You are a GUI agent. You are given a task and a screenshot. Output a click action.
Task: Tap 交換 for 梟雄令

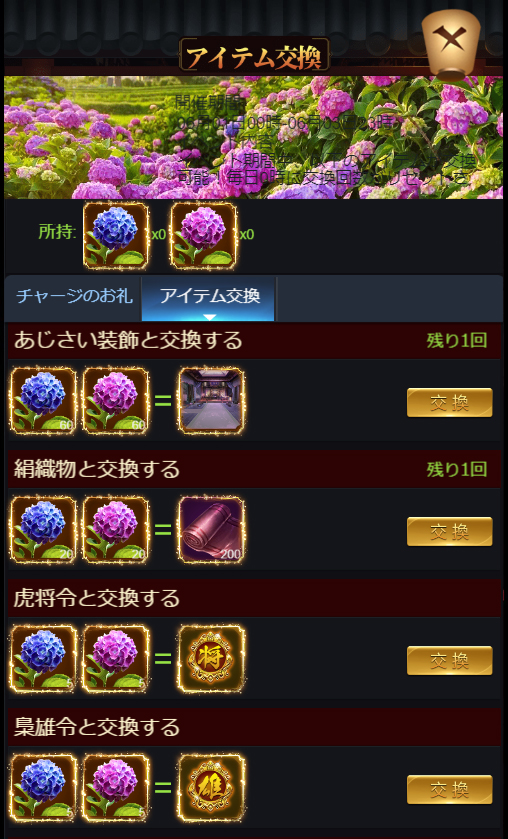point(450,789)
